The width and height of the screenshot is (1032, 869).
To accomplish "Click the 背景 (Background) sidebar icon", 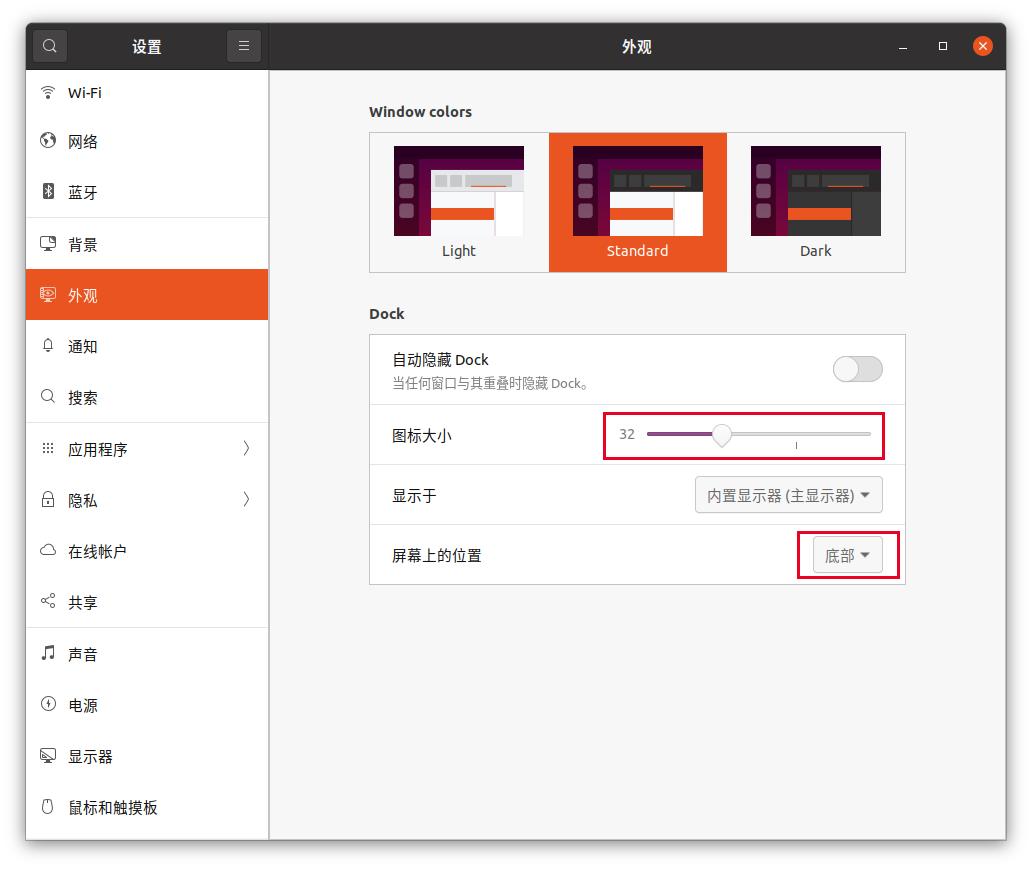I will 48,243.
